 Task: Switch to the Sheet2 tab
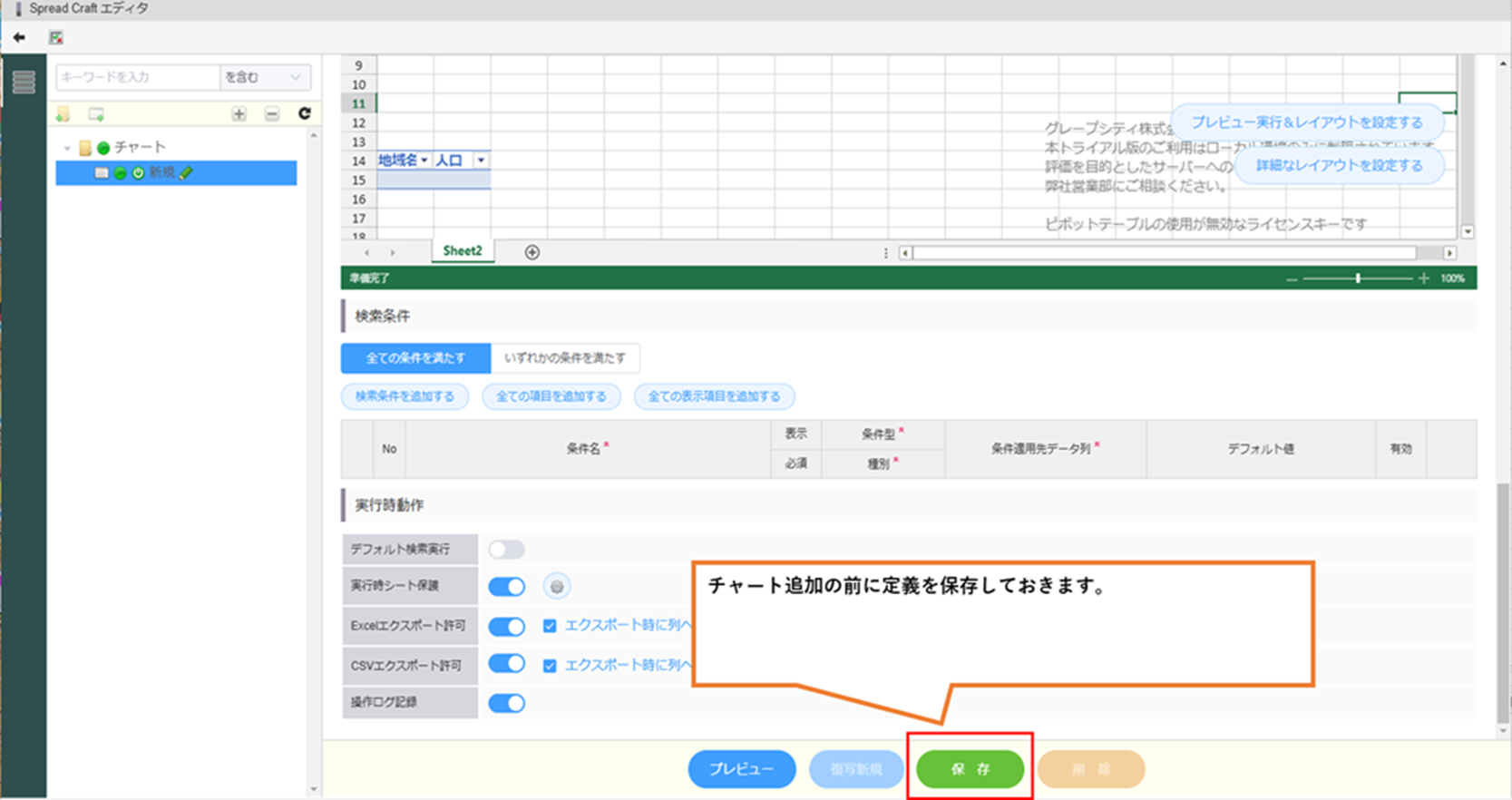tap(462, 251)
